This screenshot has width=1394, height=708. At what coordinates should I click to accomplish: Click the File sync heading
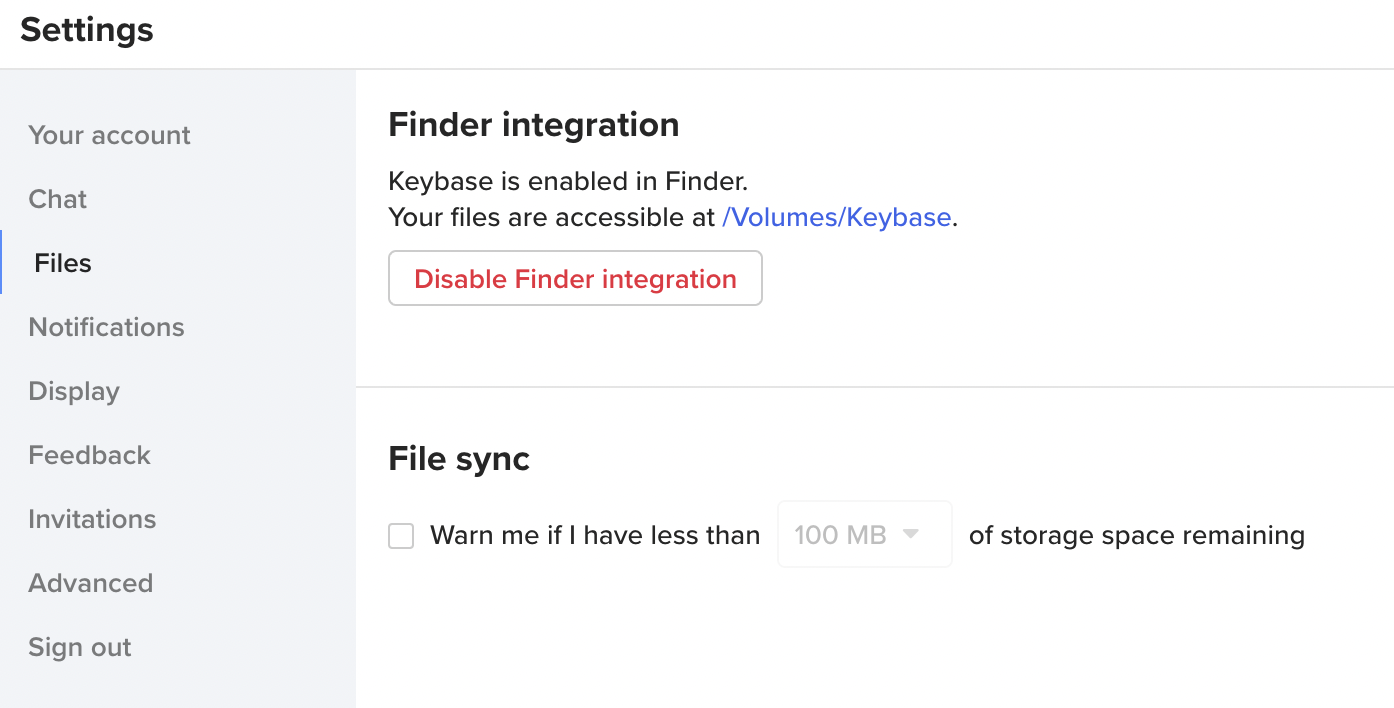click(x=459, y=459)
